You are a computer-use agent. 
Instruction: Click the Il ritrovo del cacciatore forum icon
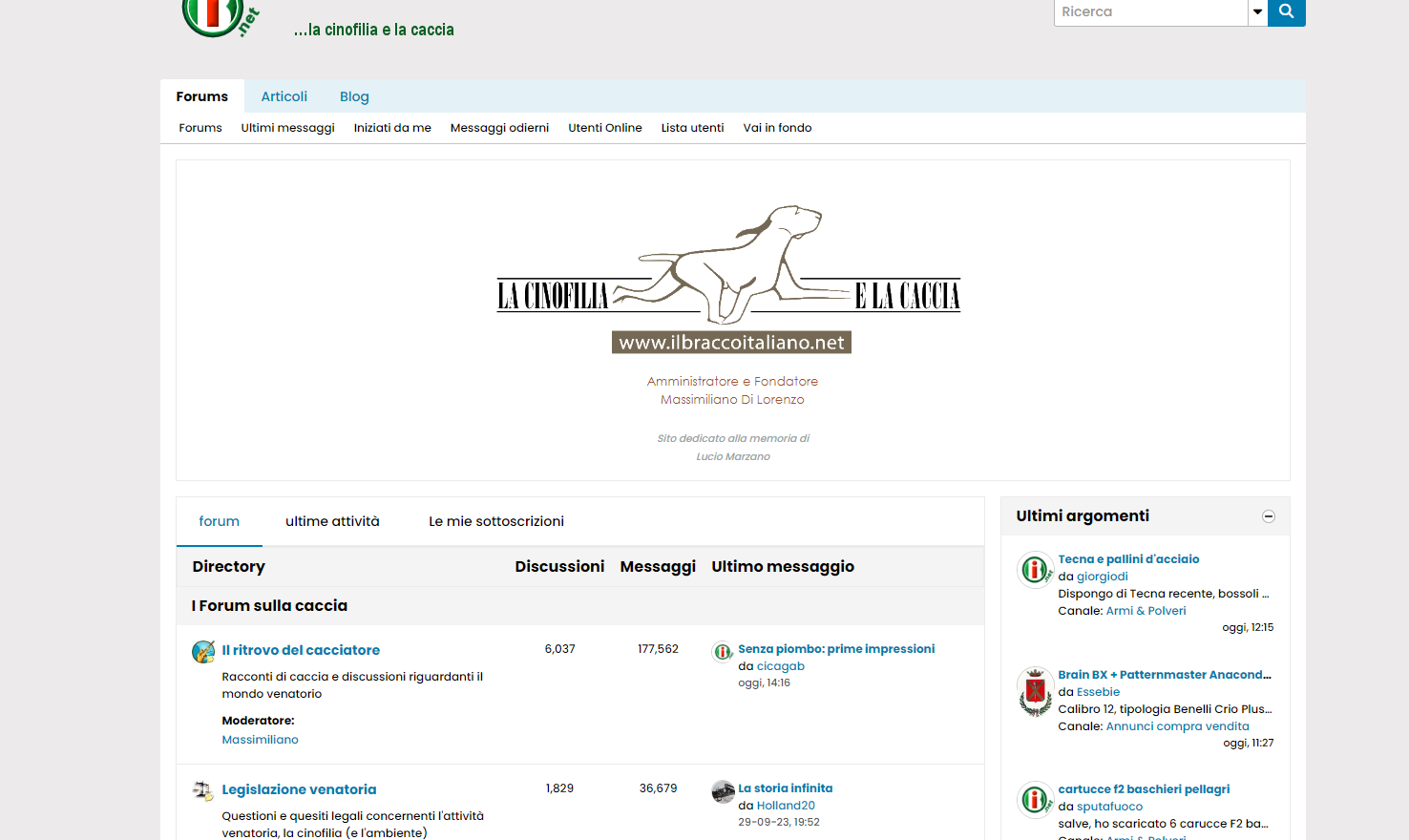203,652
